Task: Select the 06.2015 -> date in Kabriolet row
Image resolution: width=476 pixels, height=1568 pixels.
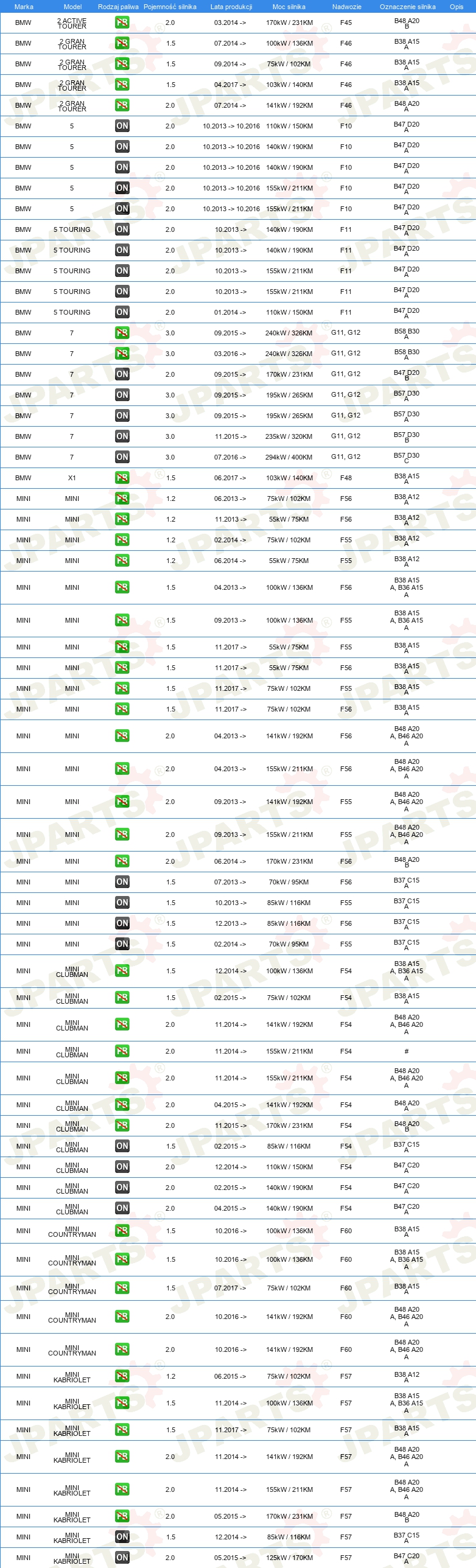Action: point(230,1376)
